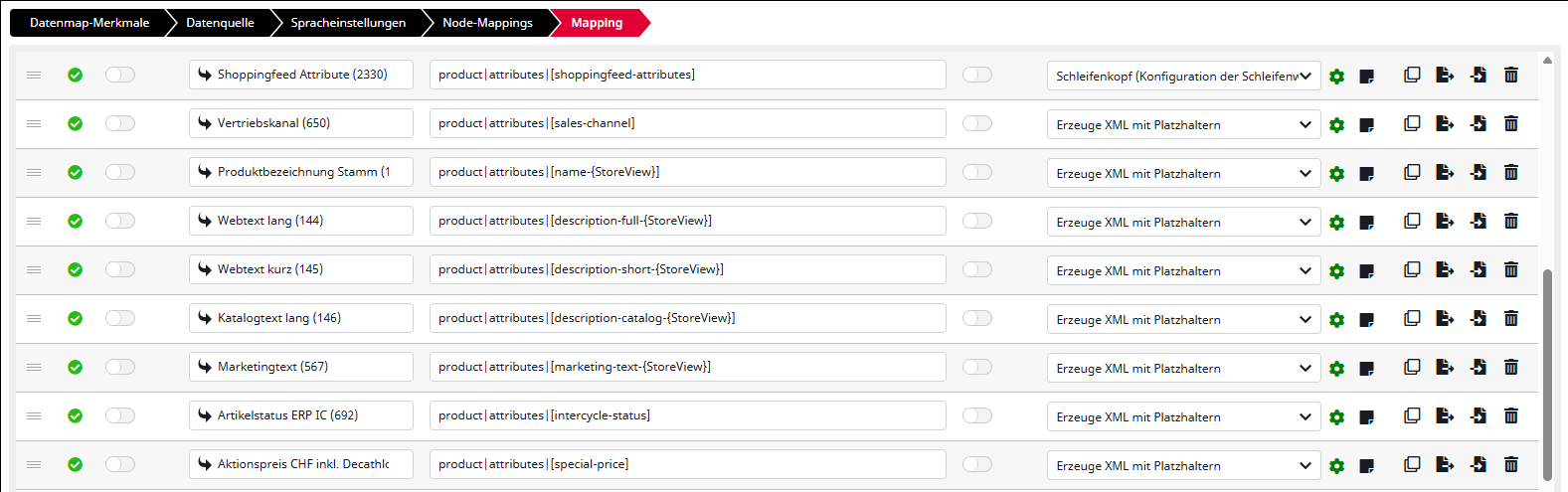Click export icon in Shoppingfeed Attribute row

point(1445,75)
